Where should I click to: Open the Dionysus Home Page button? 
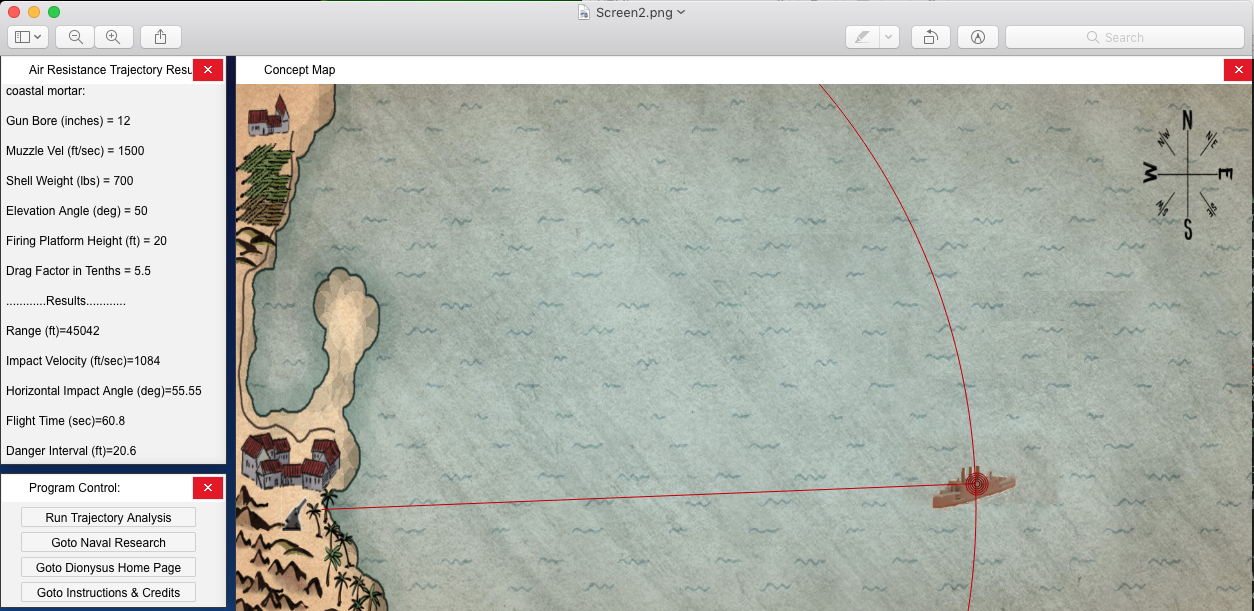click(x=108, y=567)
